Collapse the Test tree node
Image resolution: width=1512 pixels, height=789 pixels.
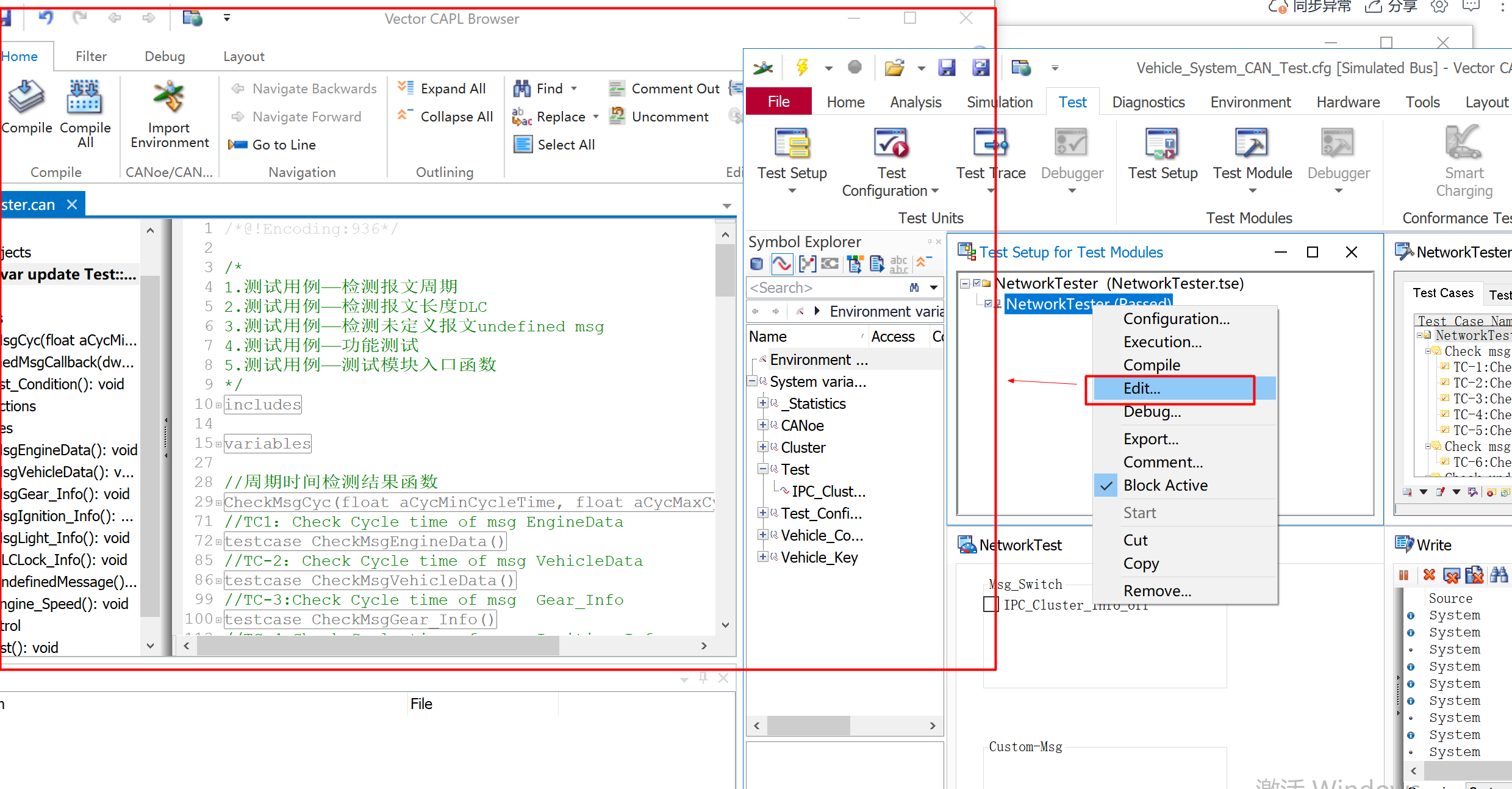[x=762, y=469]
